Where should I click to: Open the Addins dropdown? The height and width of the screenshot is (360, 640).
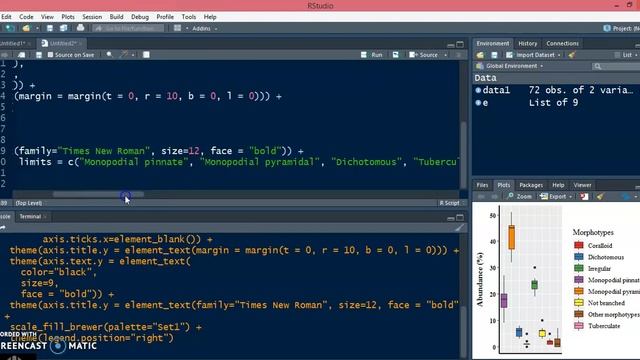204,29
